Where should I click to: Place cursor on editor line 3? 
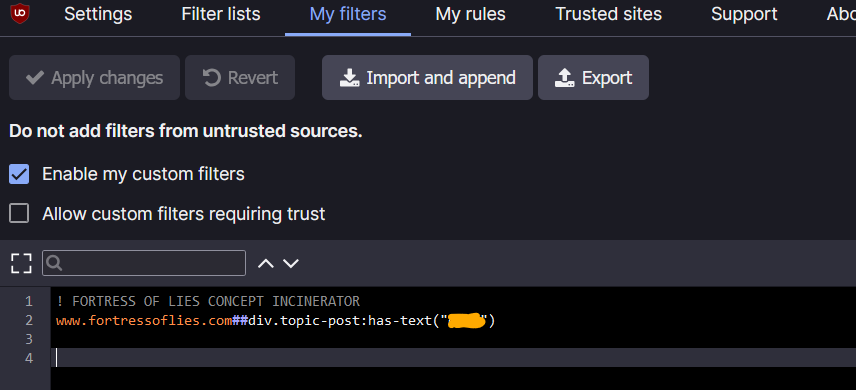(x=453, y=339)
